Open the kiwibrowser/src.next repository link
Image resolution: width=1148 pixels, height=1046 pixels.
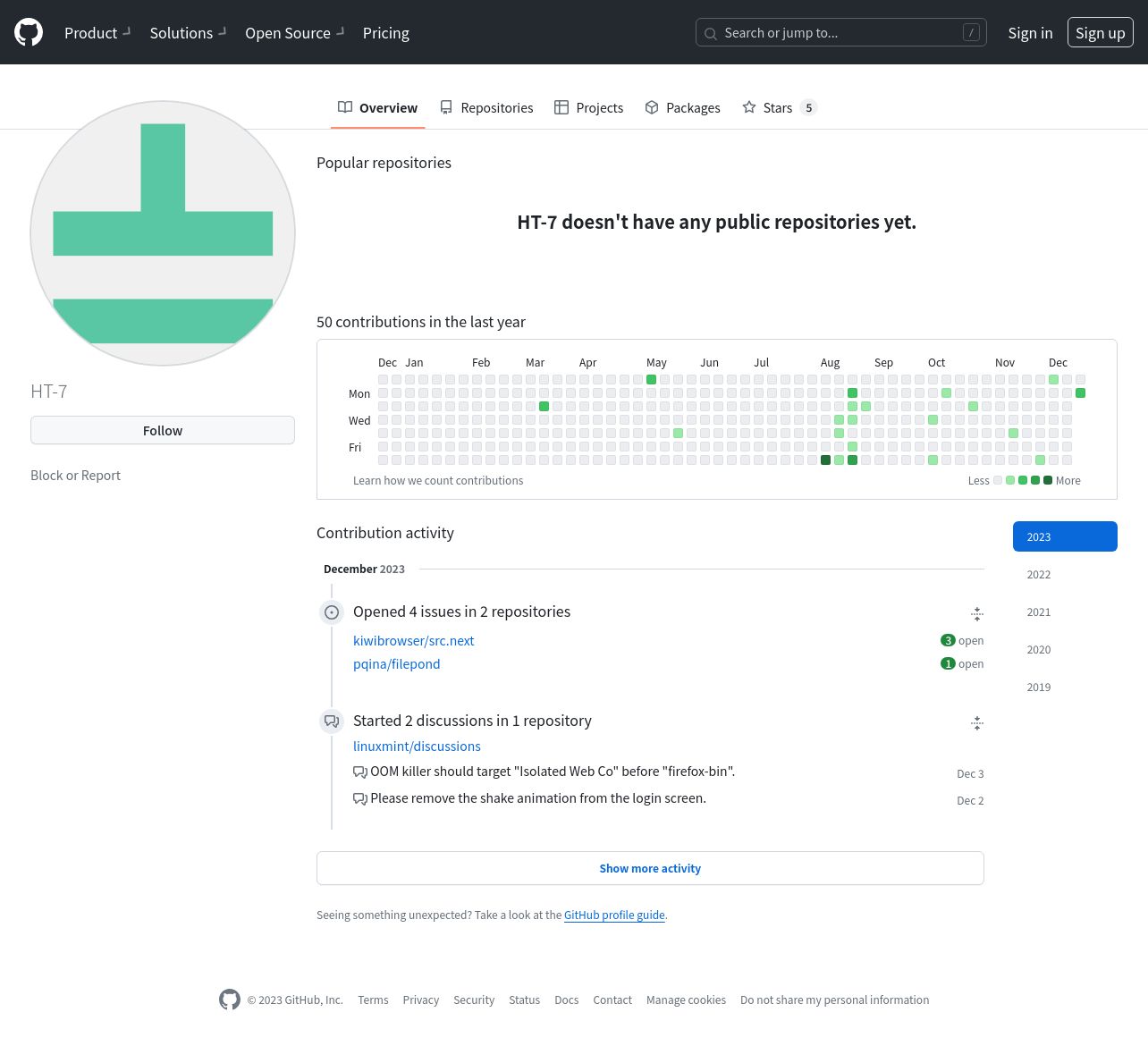(413, 641)
